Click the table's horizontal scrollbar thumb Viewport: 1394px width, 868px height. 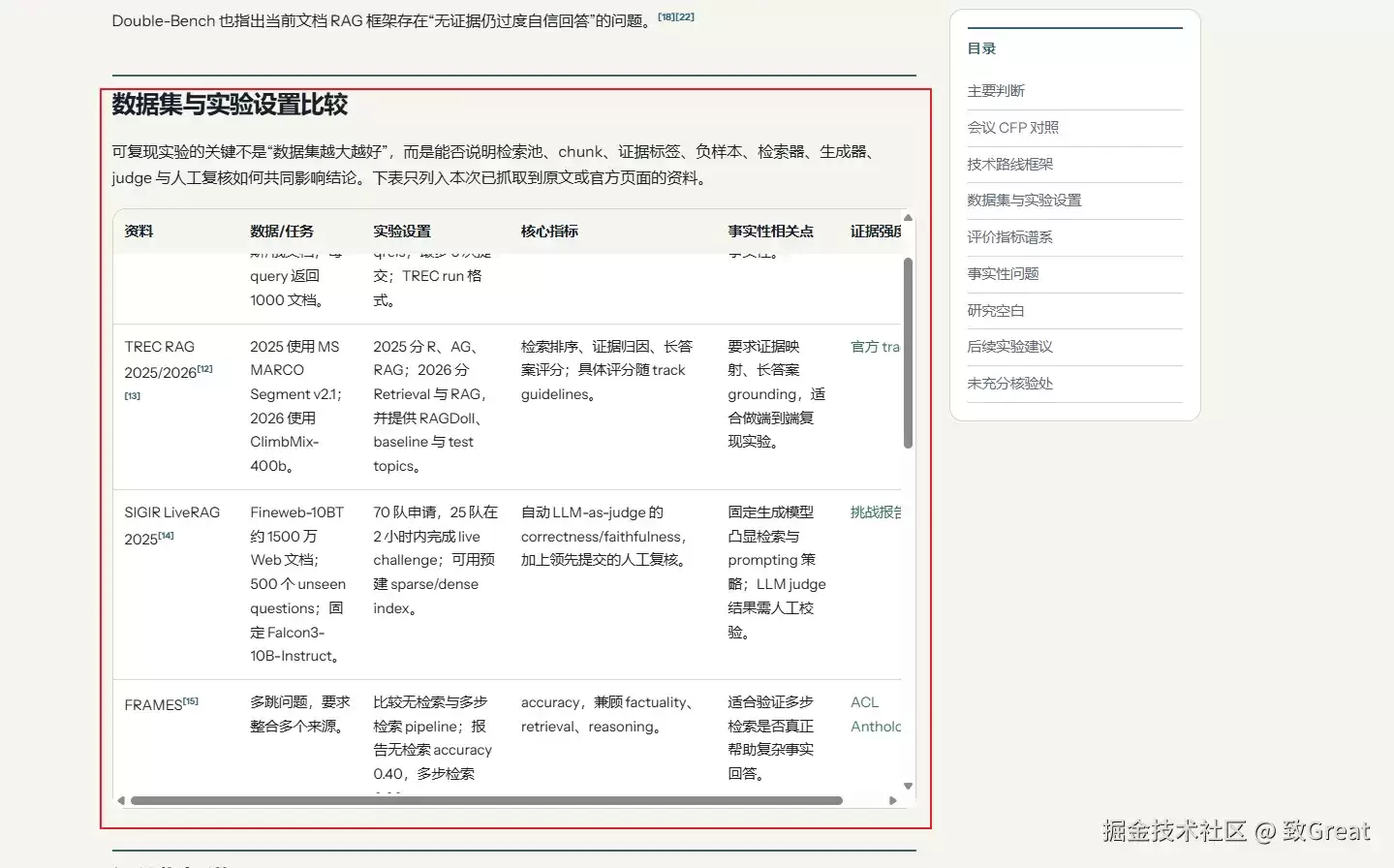coord(486,800)
